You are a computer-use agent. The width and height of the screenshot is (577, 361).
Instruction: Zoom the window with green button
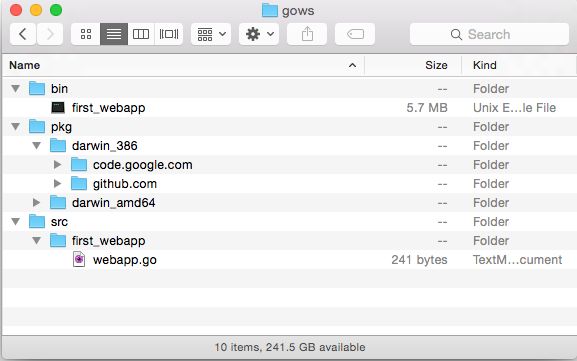[x=56, y=10]
